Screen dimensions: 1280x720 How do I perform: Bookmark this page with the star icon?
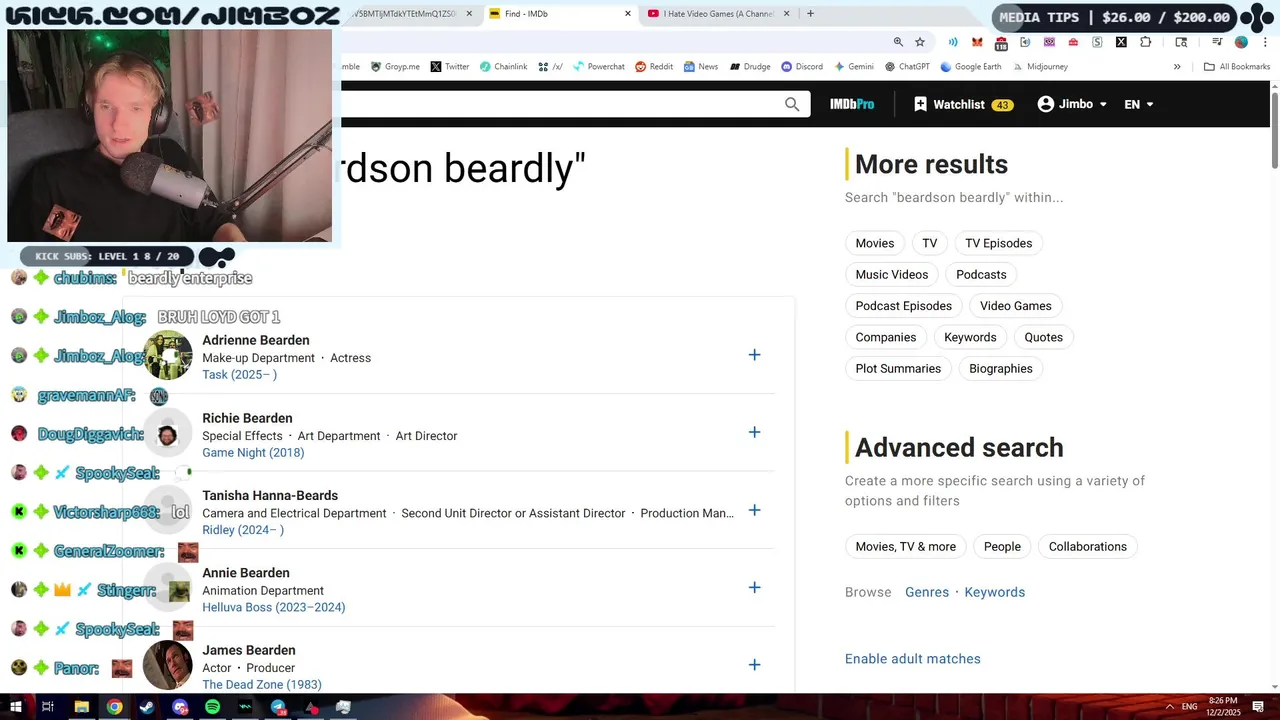click(920, 42)
